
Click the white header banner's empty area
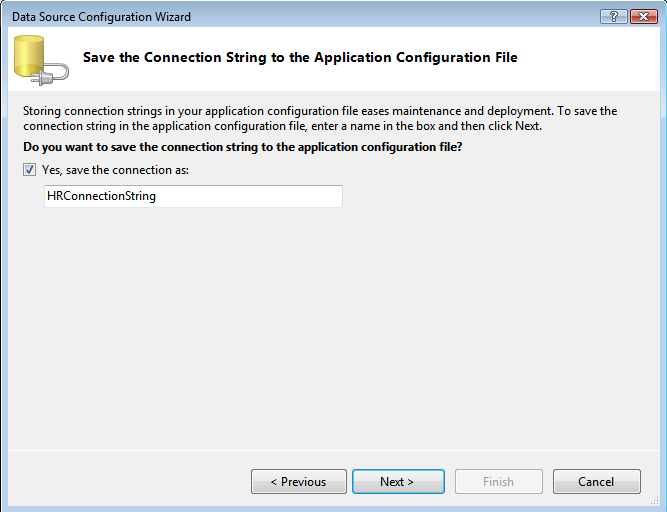click(590, 58)
